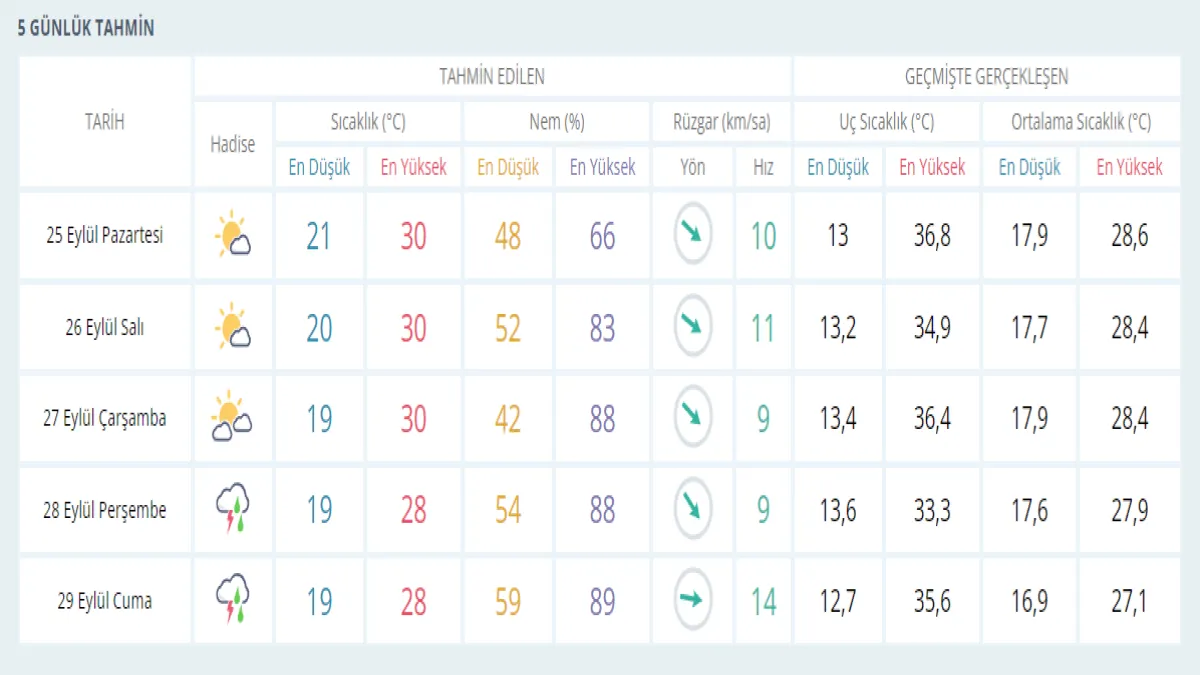
Task: Click the thunderstorm icon for 29 Eylül Cuma
Action: 232,601
